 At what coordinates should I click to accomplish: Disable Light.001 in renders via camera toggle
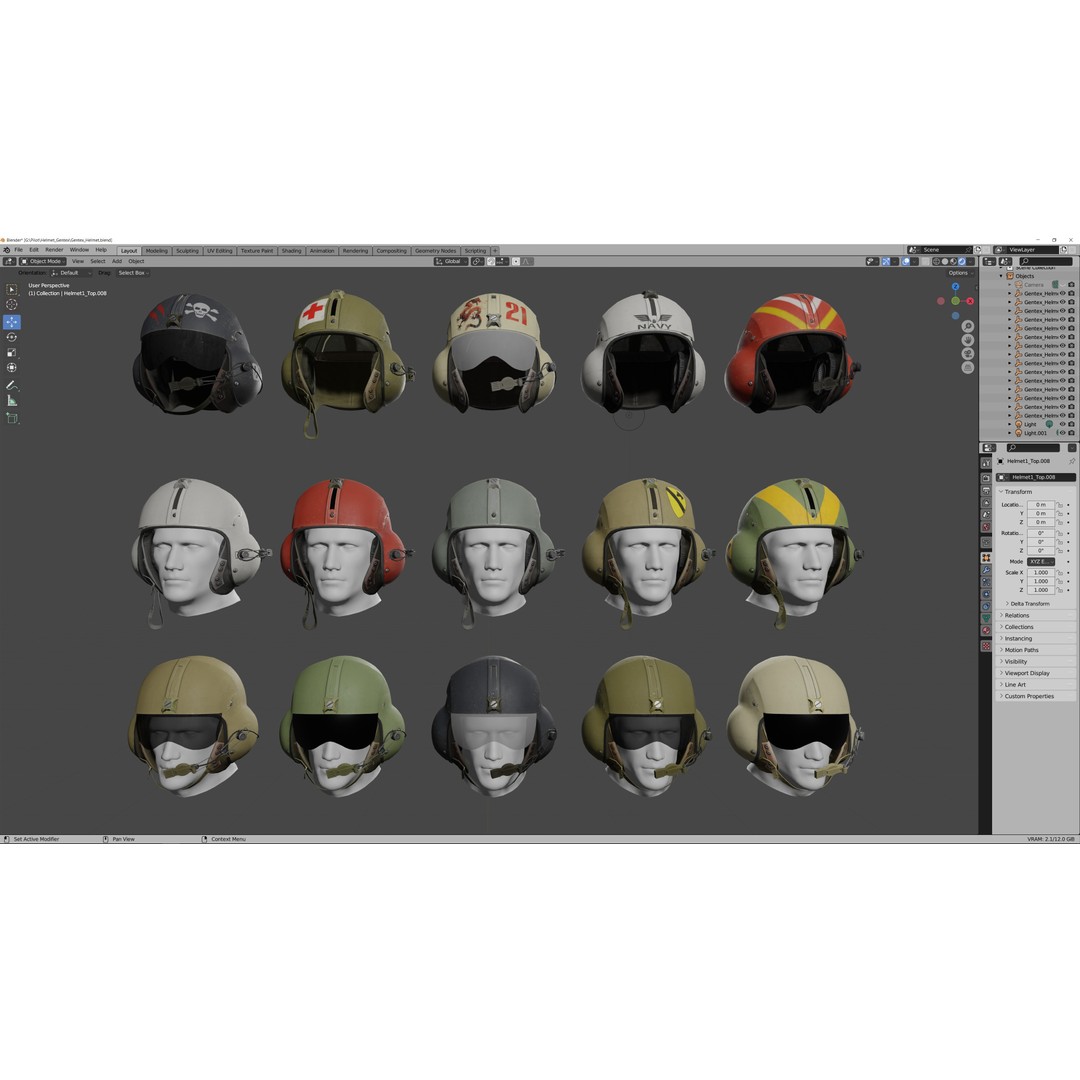[x=1071, y=433]
